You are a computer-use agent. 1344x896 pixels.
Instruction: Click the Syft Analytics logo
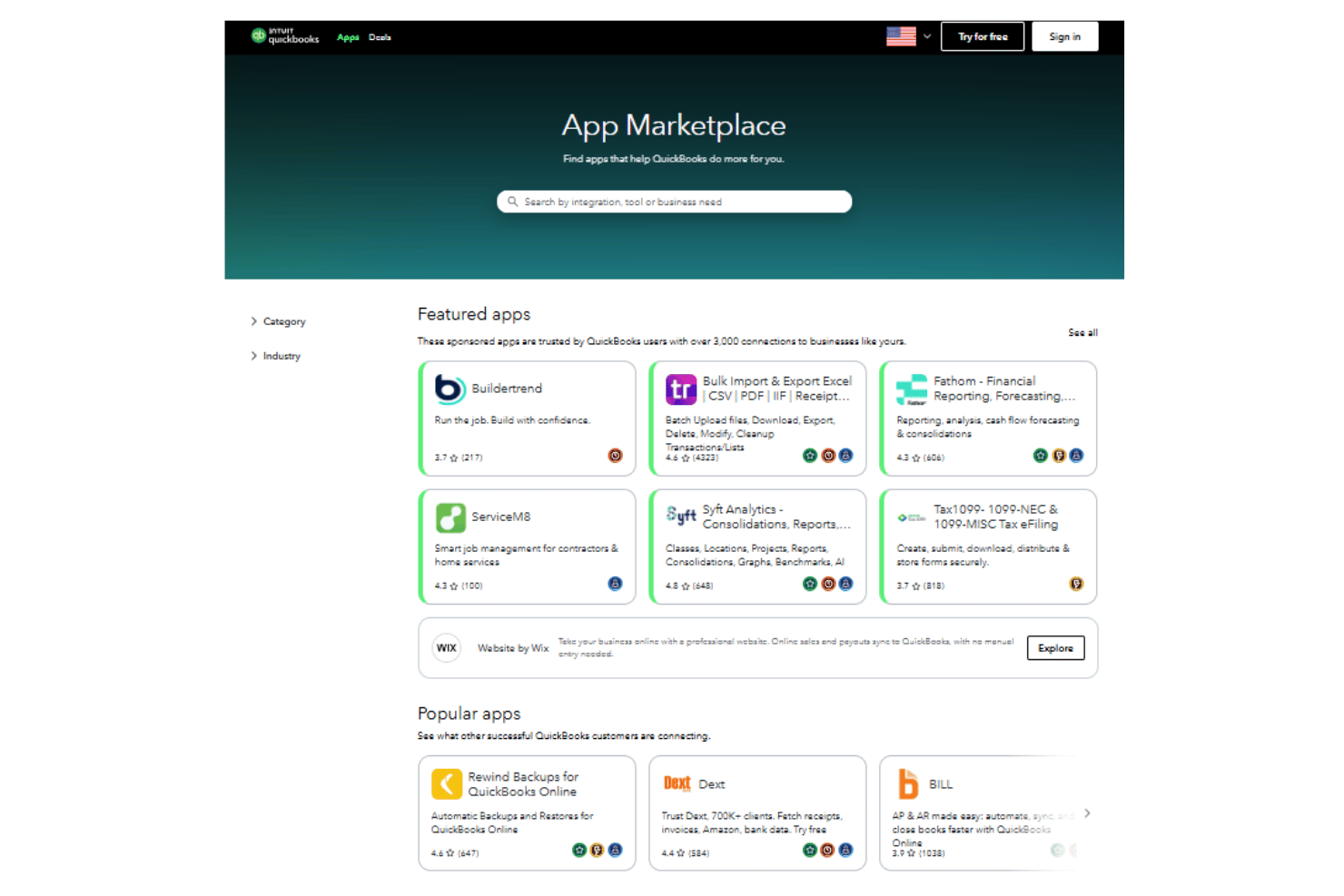click(x=681, y=517)
